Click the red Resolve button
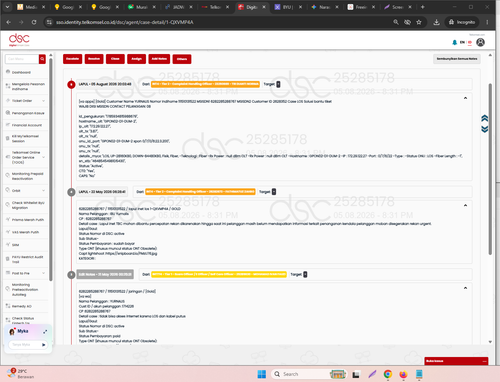The image size is (500, 382). tap(94, 59)
